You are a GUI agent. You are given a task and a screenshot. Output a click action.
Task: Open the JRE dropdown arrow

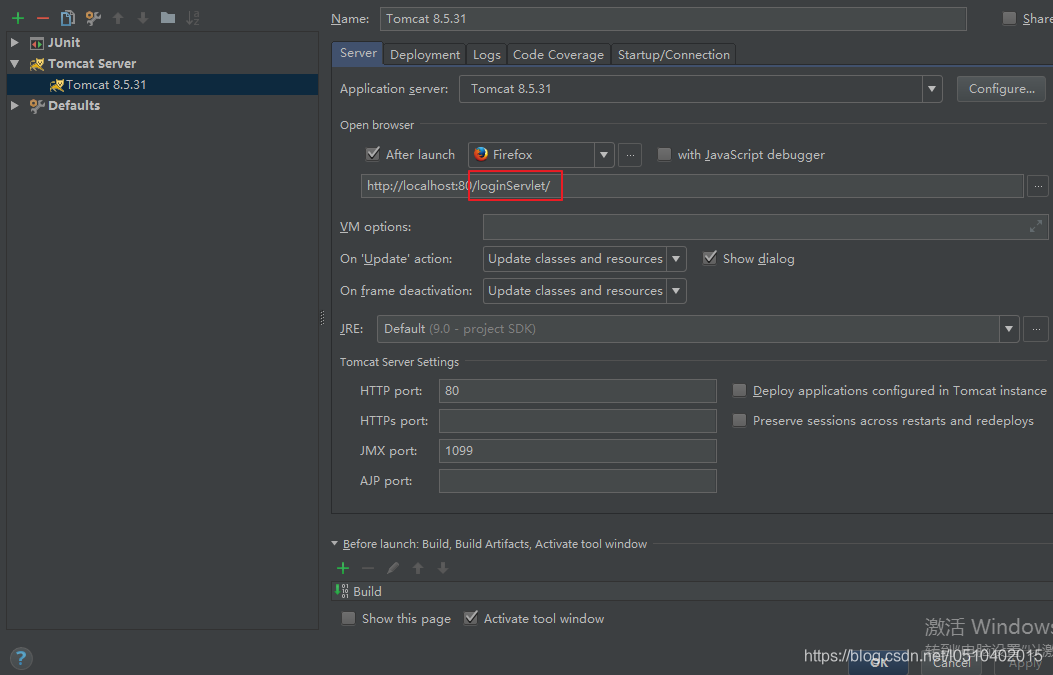click(1009, 329)
